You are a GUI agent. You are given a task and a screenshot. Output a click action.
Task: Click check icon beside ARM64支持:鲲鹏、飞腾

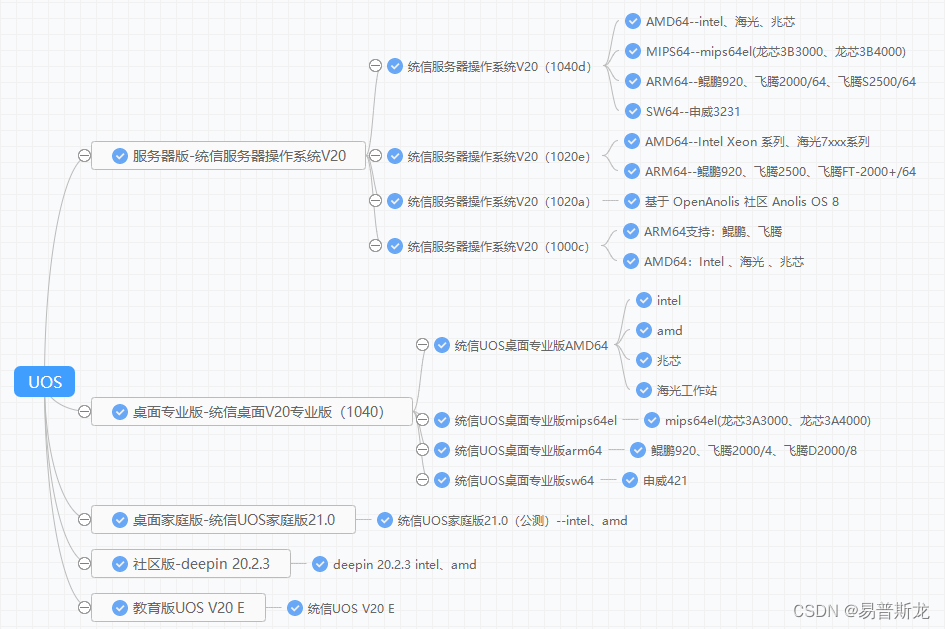click(x=631, y=231)
